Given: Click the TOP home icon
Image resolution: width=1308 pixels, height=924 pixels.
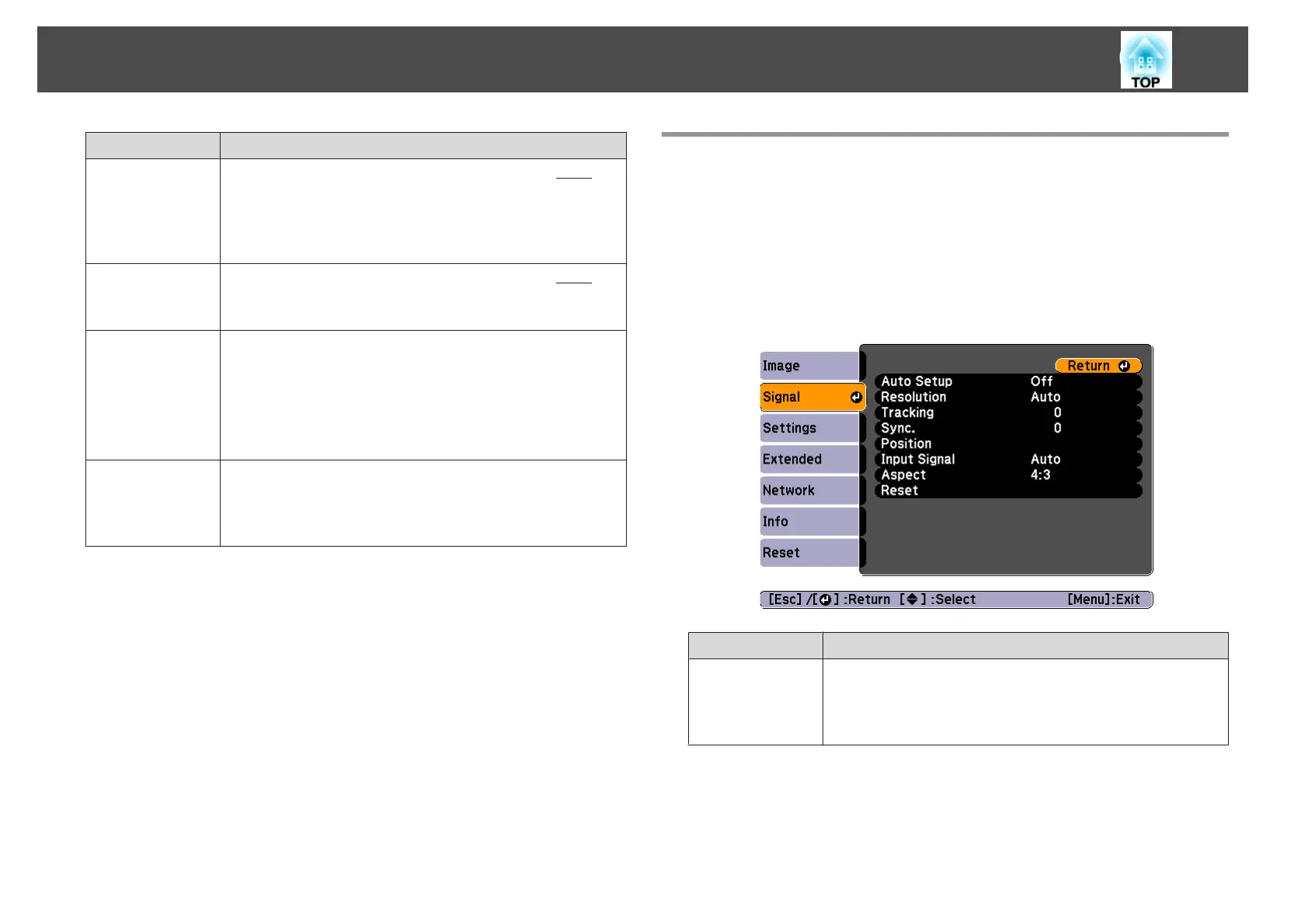Looking at the screenshot, I should 1146,60.
